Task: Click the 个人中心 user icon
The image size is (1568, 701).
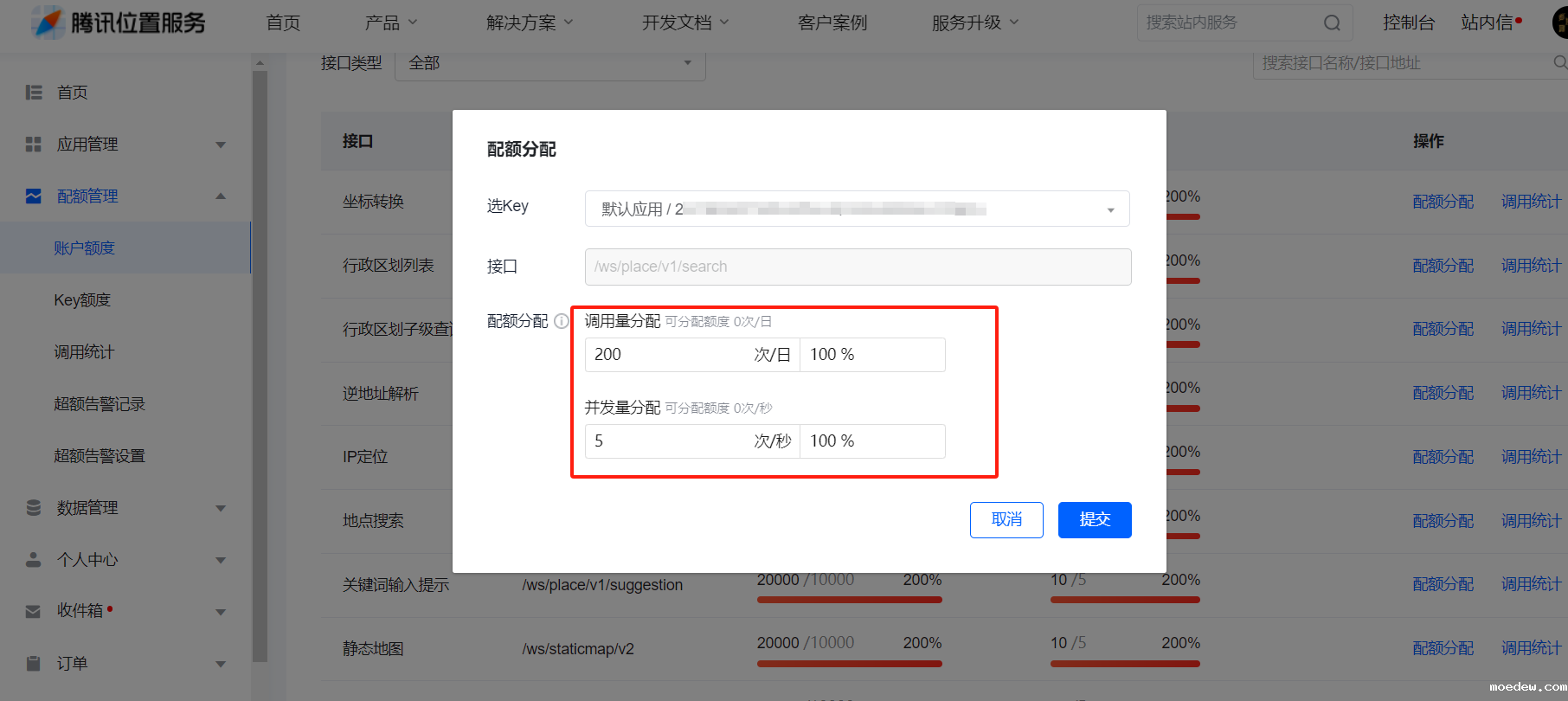Action: click(34, 560)
